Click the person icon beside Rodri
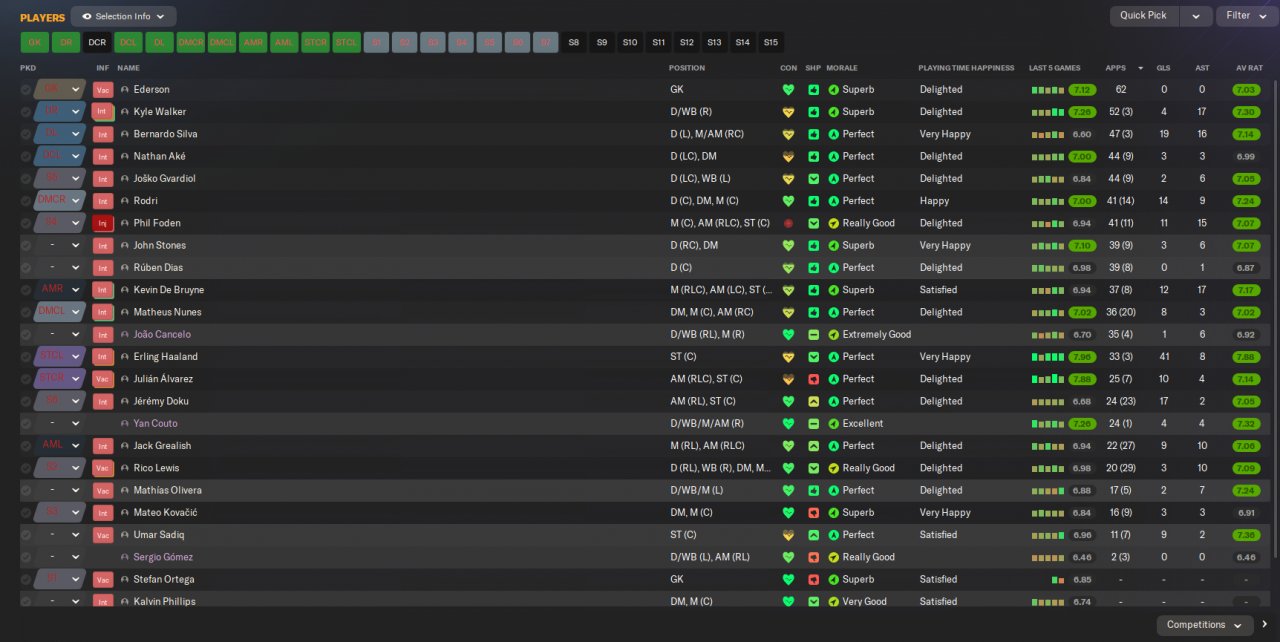The image size is (1280, 642). pos(125,201)
